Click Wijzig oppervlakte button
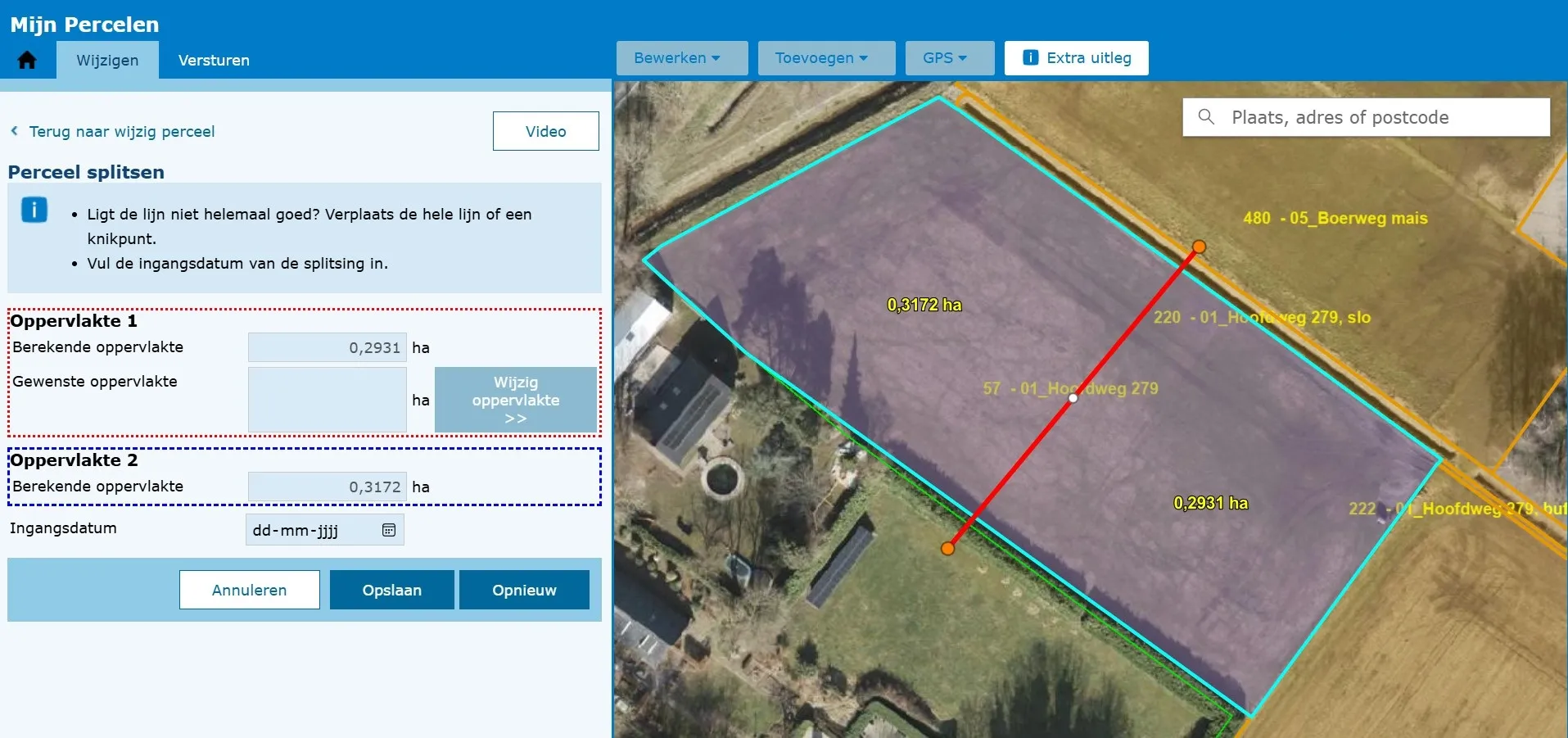The height and width of the screenshot is (738, 1568). [516, 400]
